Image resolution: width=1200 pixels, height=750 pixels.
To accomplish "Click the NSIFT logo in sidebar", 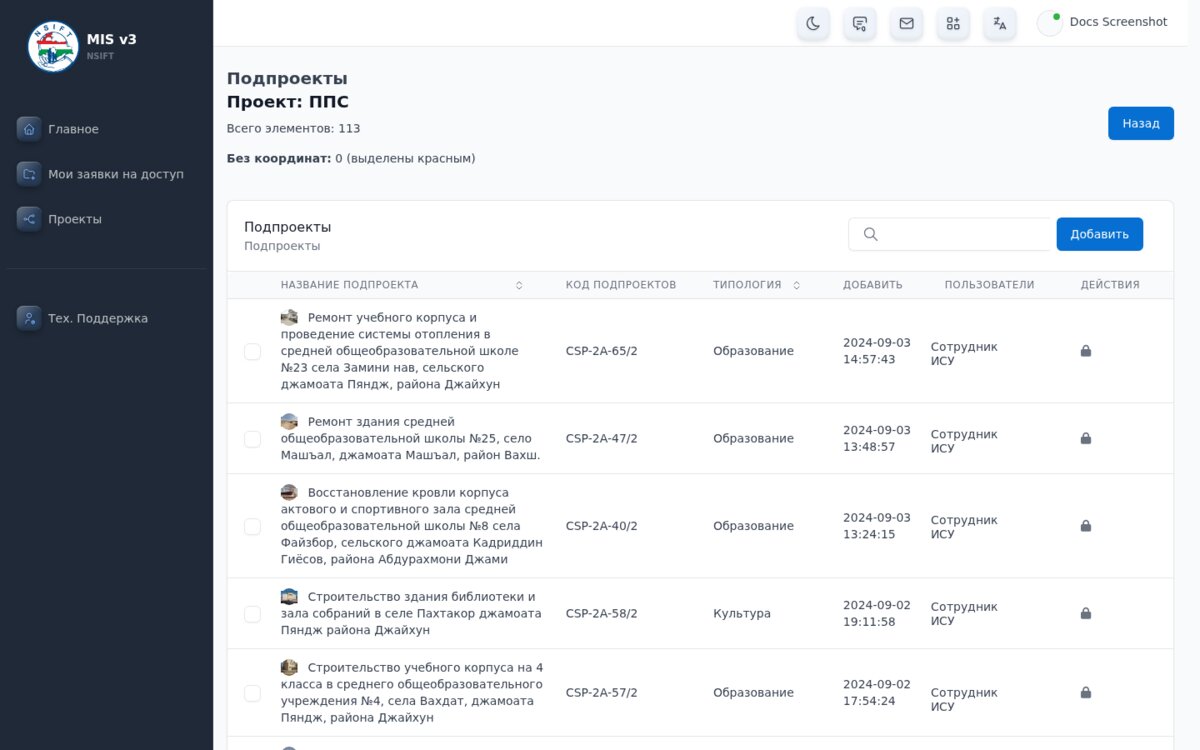I will point(53,46).
